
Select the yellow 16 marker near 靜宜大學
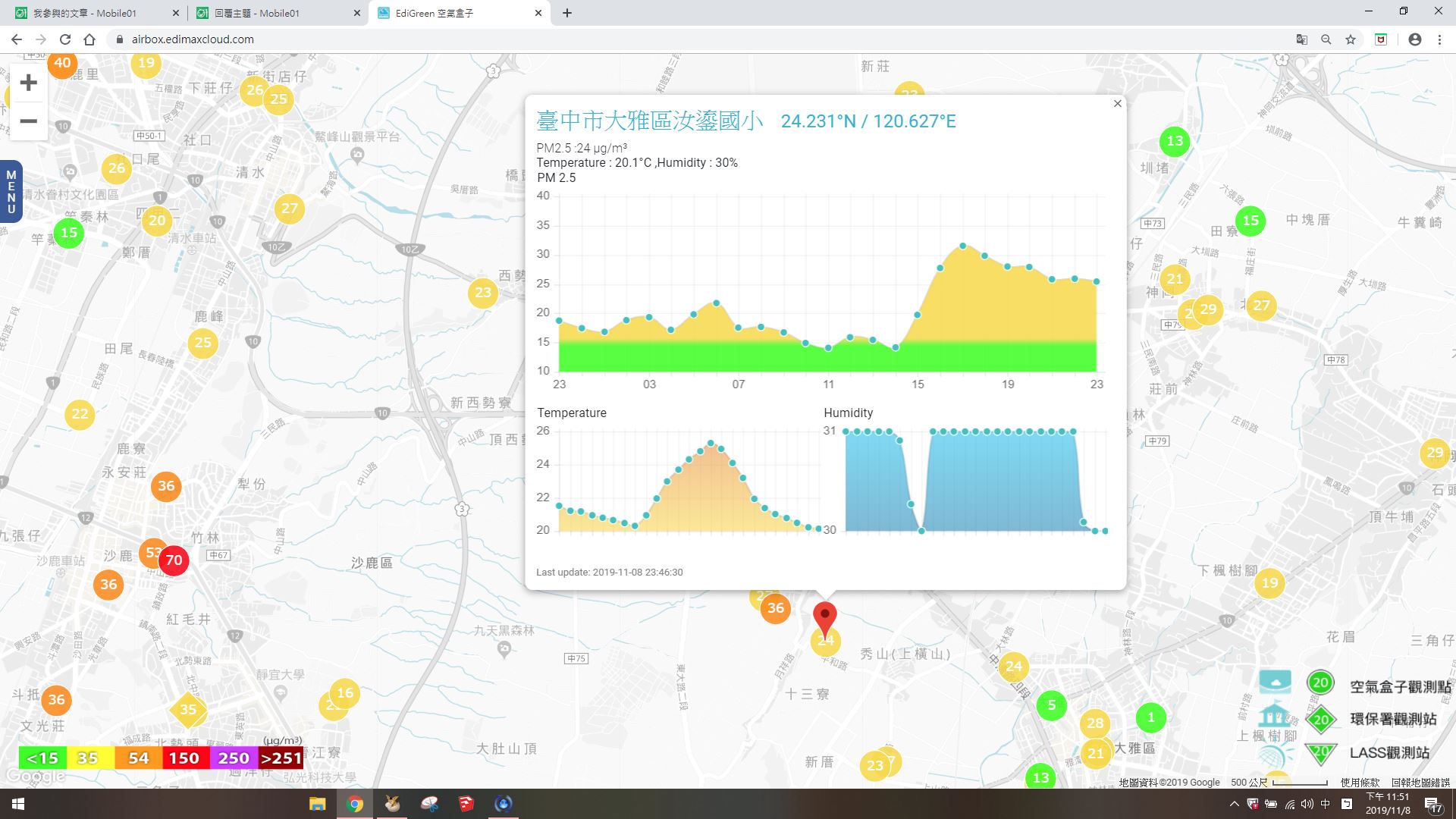point(345,692)
